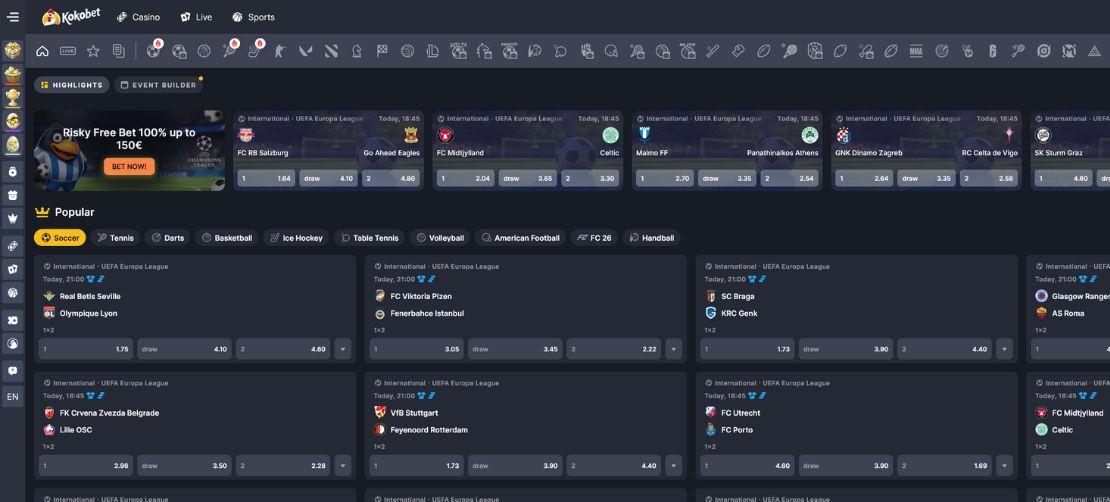This screenshot has width=1110, height=502.
Task: Open the Casino section
Action: coord(138,17)
